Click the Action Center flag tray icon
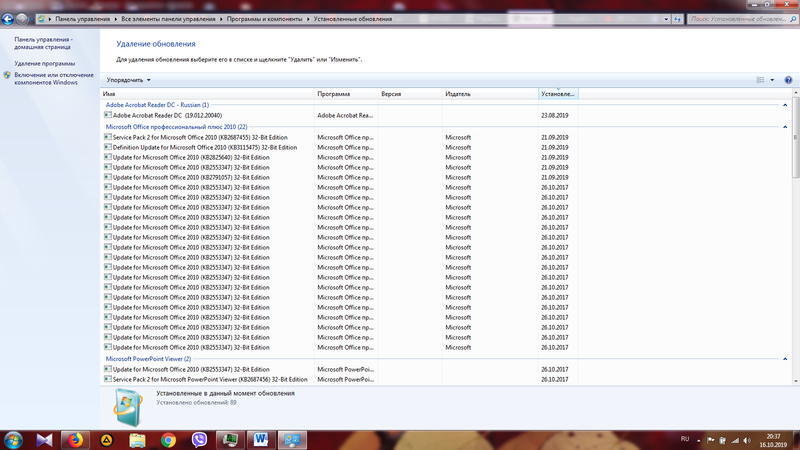800x450 pixels. 710,440
